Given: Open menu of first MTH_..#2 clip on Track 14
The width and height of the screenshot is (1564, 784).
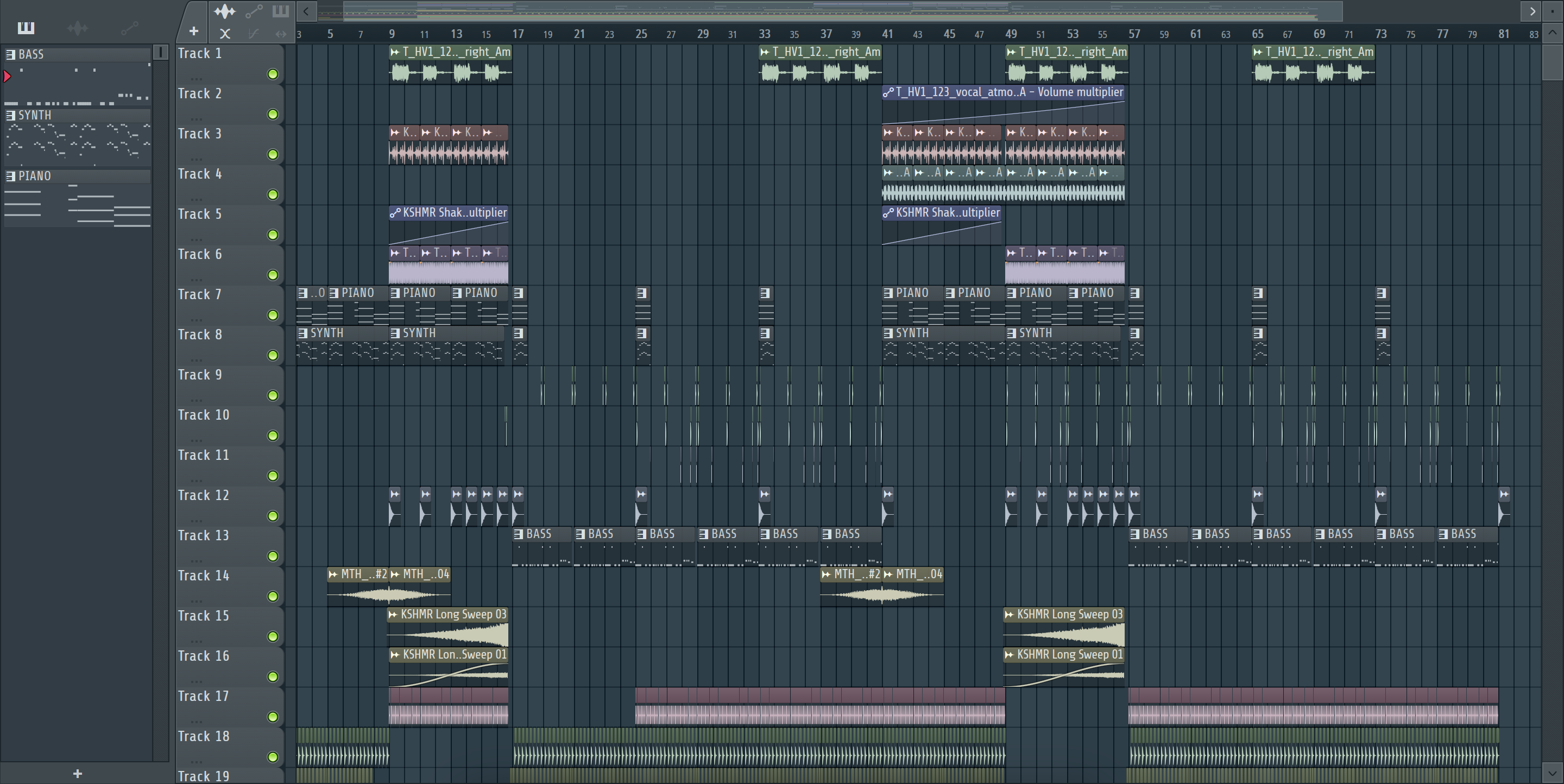Looking at the screenshot, I should (333, 574).
